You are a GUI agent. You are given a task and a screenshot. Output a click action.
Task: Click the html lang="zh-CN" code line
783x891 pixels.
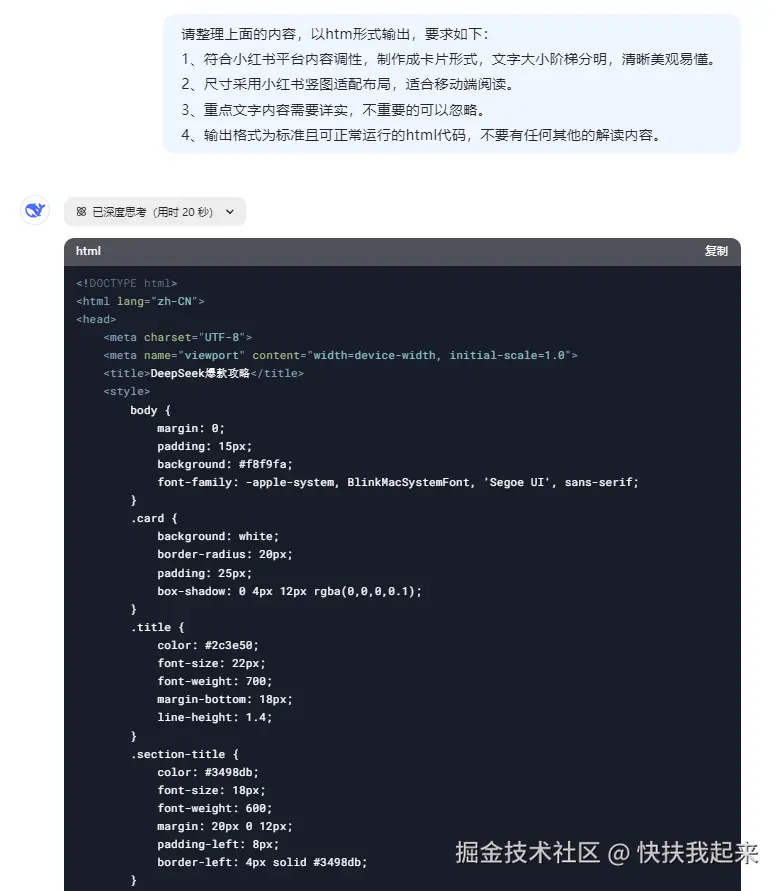140,301
